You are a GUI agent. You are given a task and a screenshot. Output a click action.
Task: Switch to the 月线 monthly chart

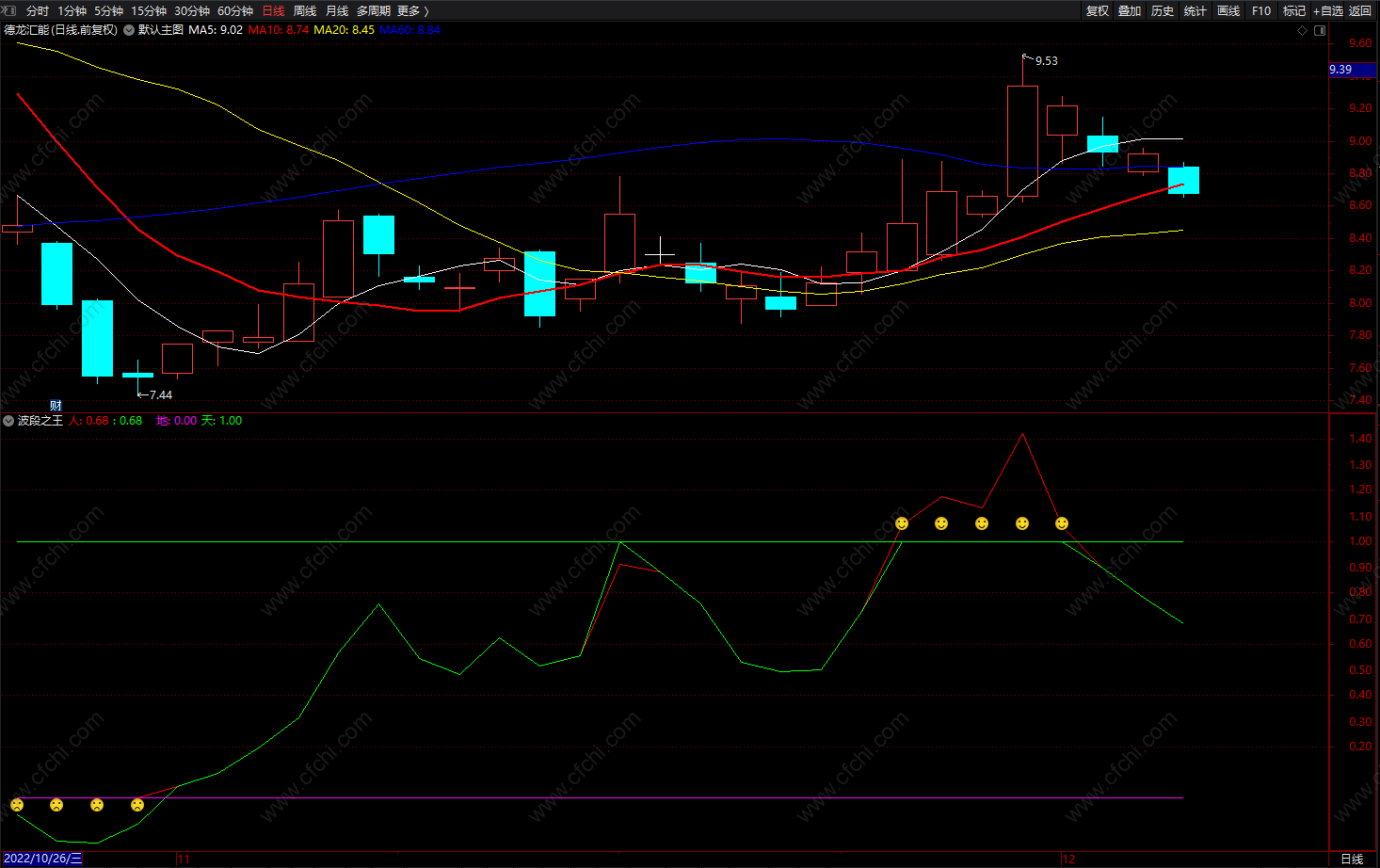pyautogui.click(x=337, y=11)
